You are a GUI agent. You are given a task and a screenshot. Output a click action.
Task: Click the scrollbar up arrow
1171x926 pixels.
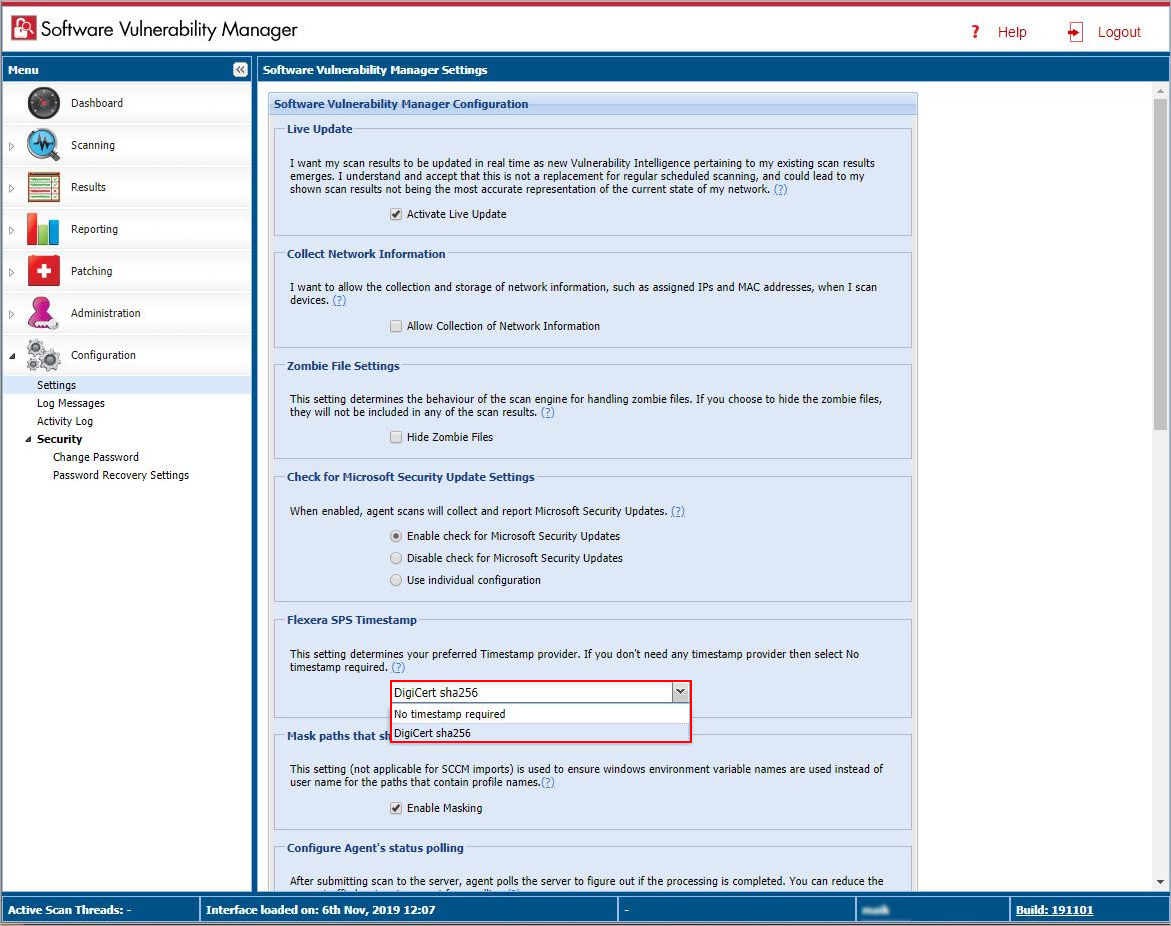pos(1160,91)
